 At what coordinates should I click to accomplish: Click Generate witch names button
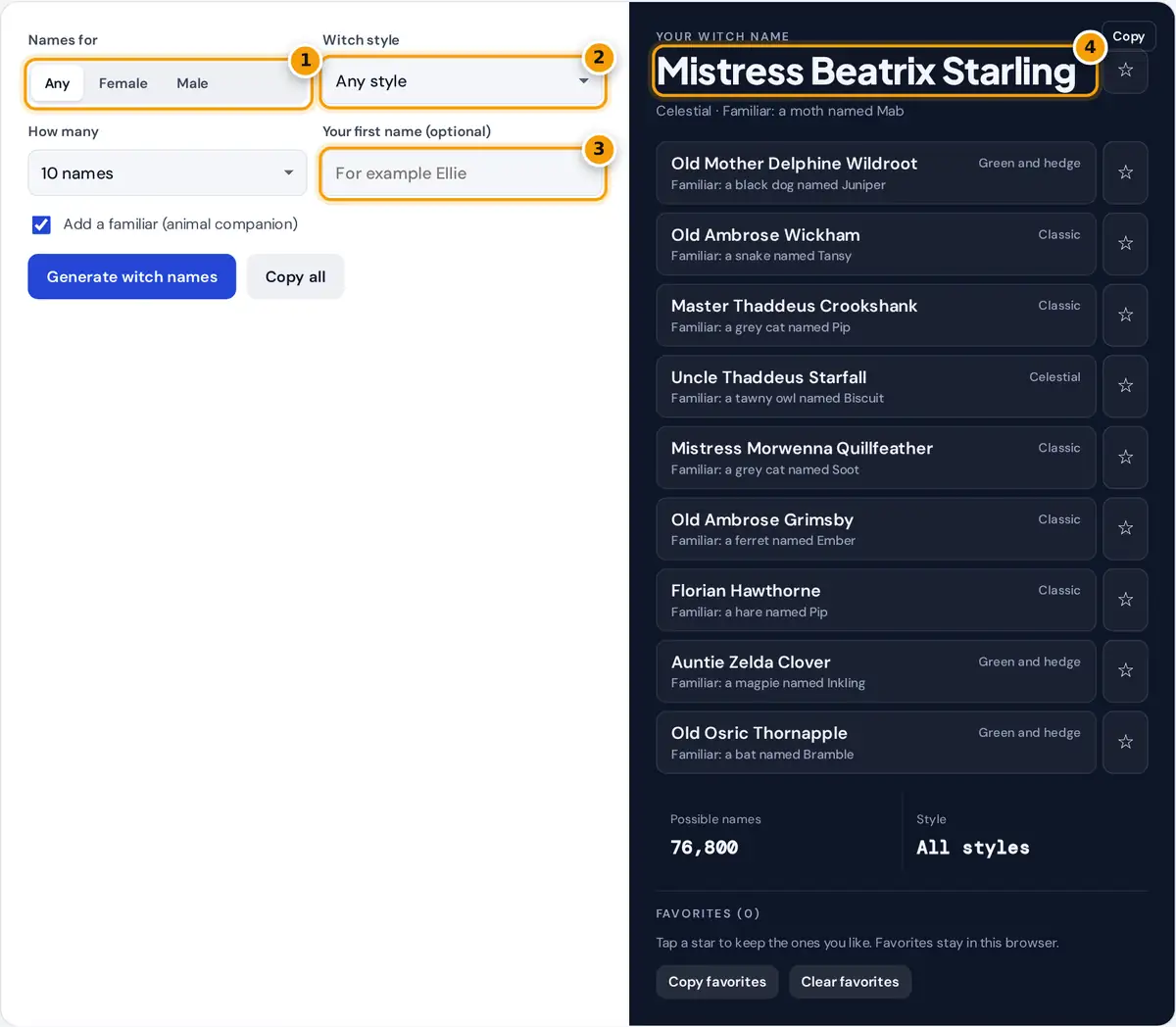pos(132,276)
